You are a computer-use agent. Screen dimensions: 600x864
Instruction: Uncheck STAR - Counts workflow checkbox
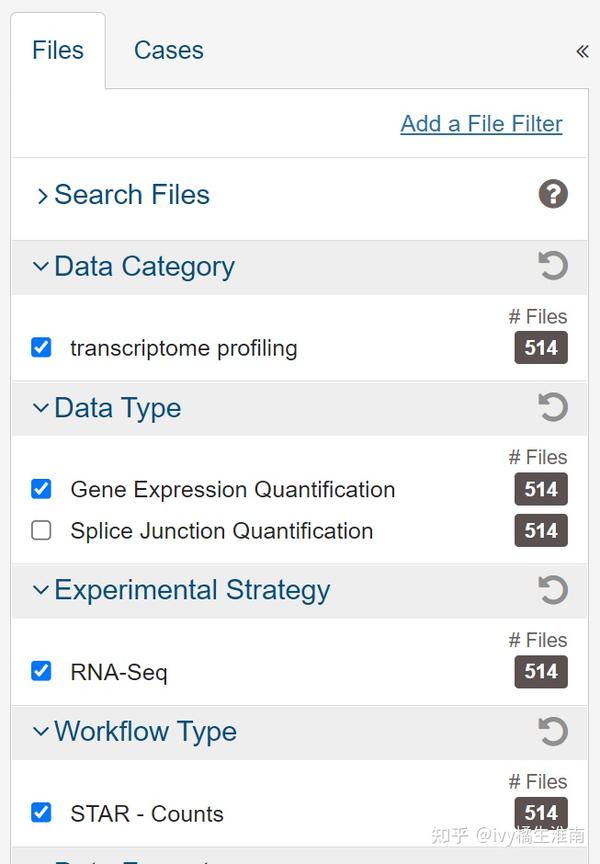(x=41, y=813)
